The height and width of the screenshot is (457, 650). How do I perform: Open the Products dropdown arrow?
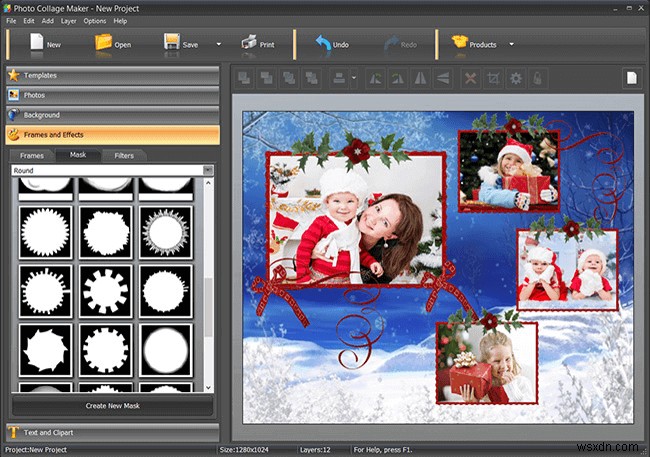511,44
